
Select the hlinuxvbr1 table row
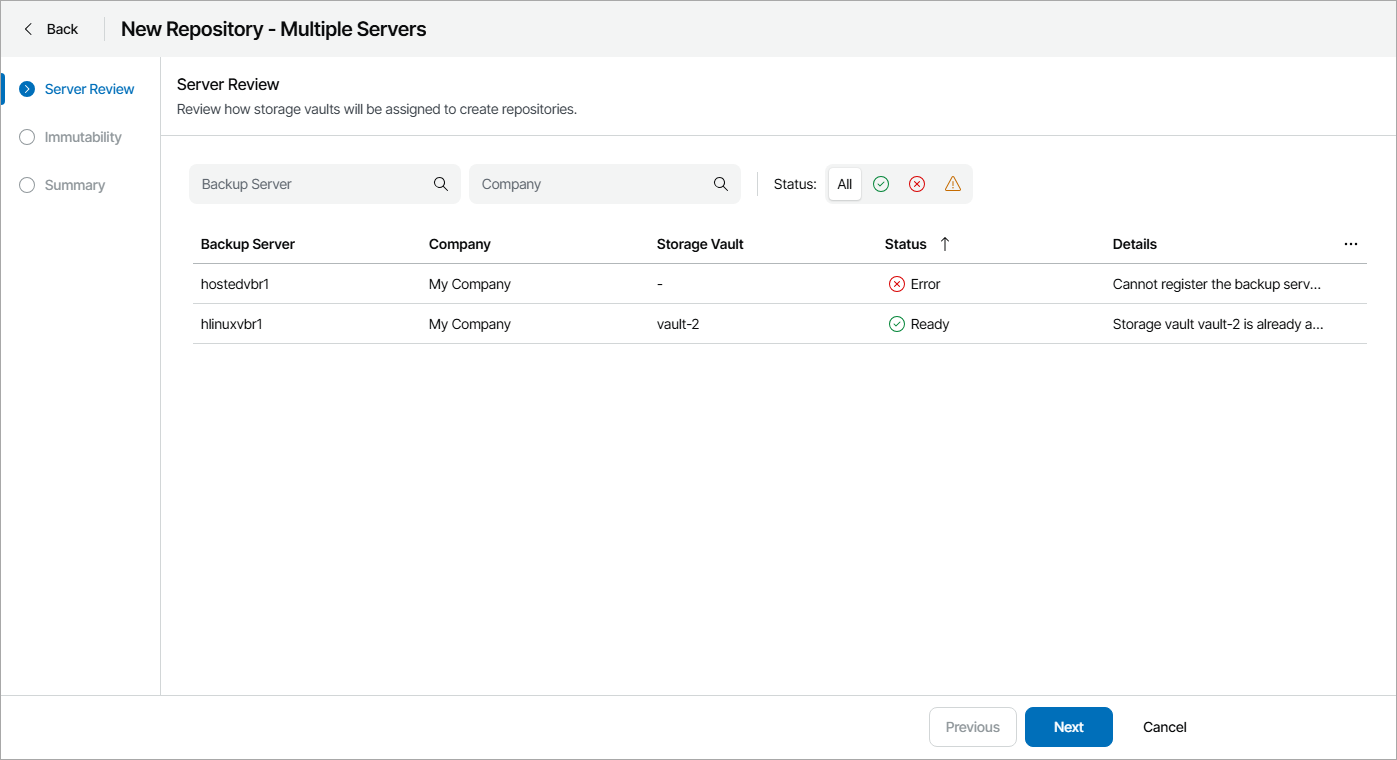coord(600,323)
